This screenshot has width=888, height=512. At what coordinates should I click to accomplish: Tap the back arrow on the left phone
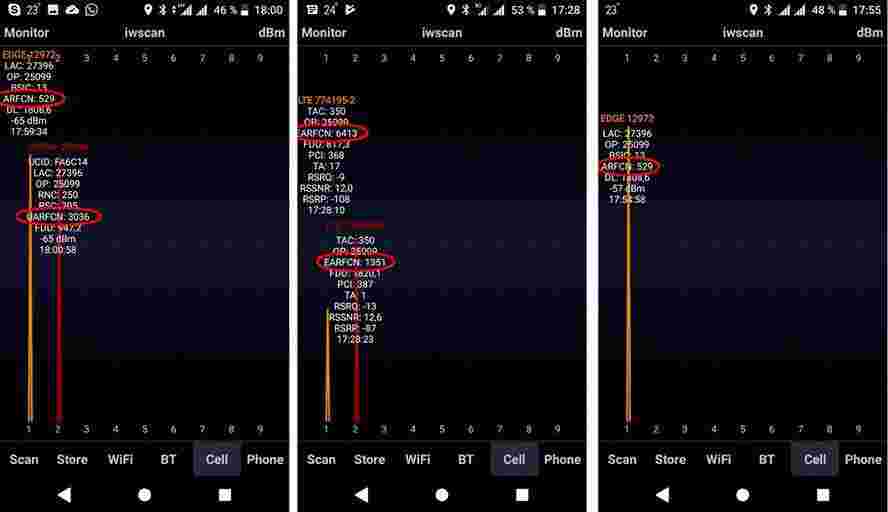click(64, 494)
